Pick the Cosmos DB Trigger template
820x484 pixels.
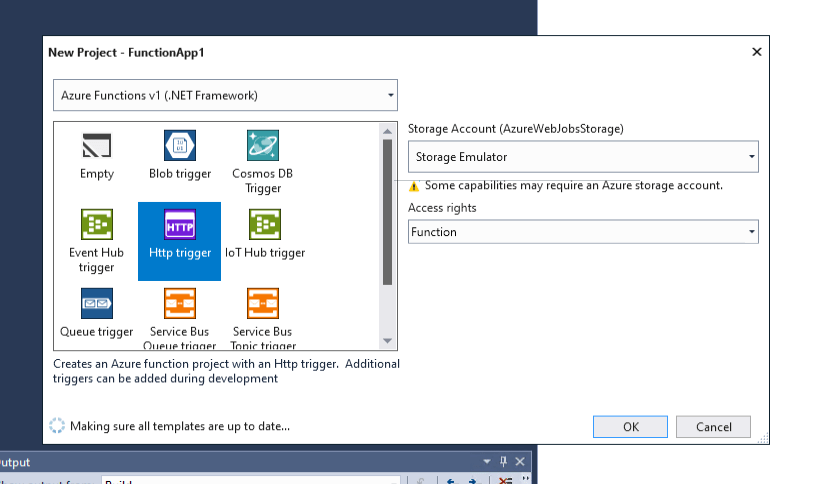point(263,162)
